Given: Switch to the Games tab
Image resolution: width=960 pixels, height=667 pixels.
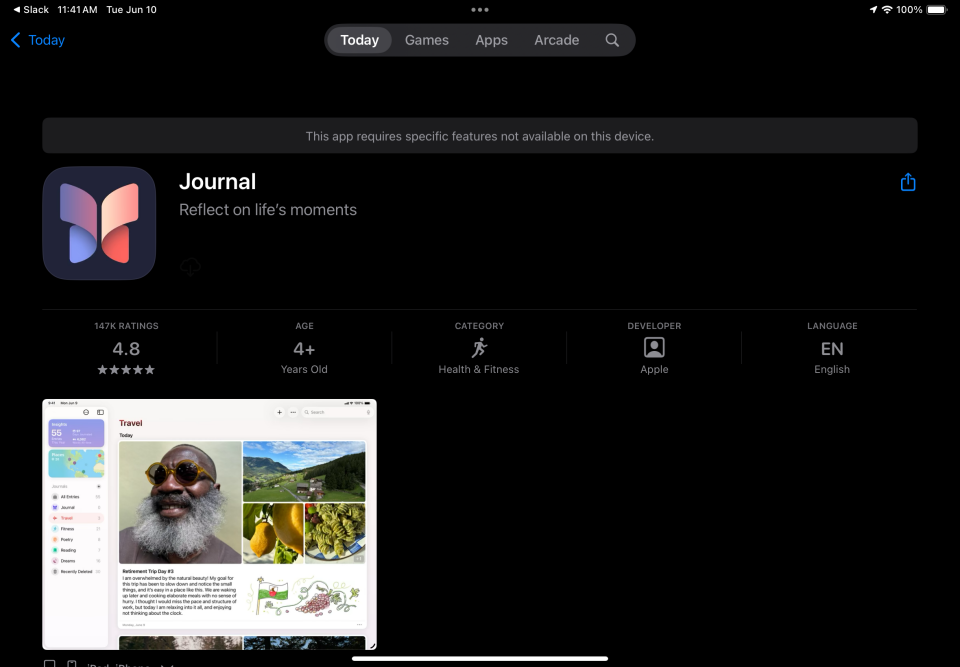Looking at the screenshot, I should (426, 40).
